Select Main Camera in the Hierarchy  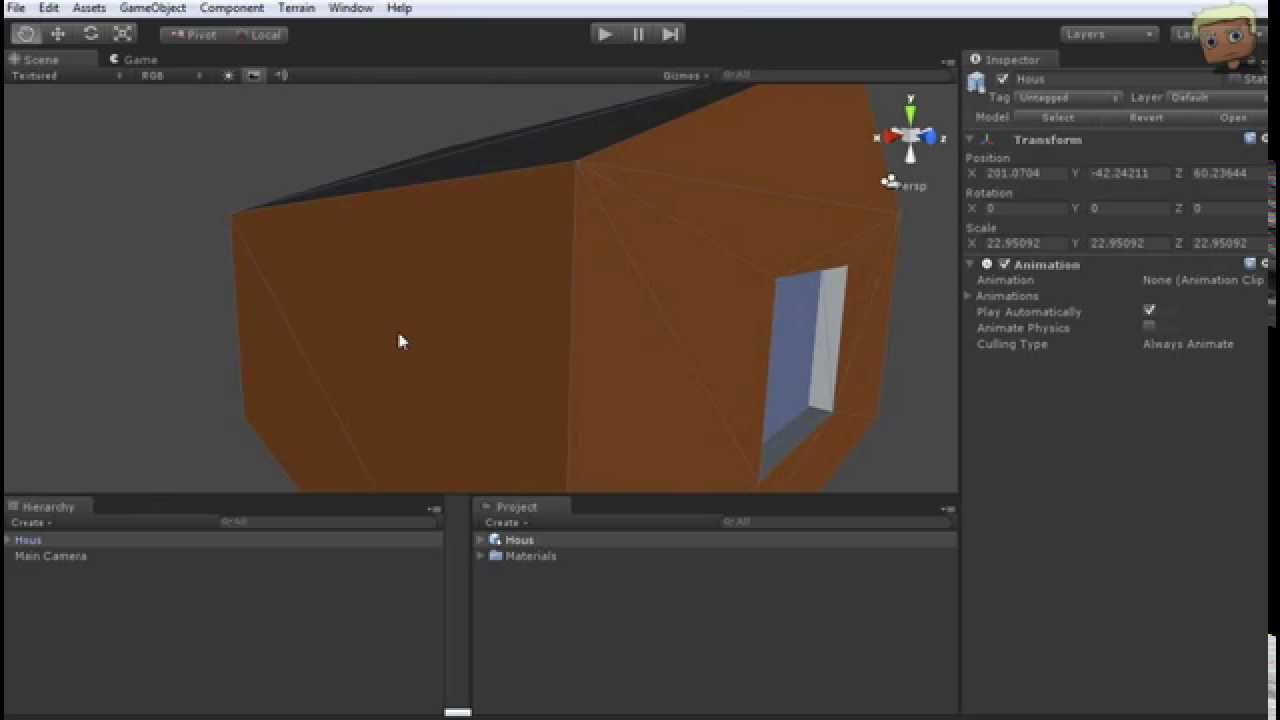pos(50,556)
